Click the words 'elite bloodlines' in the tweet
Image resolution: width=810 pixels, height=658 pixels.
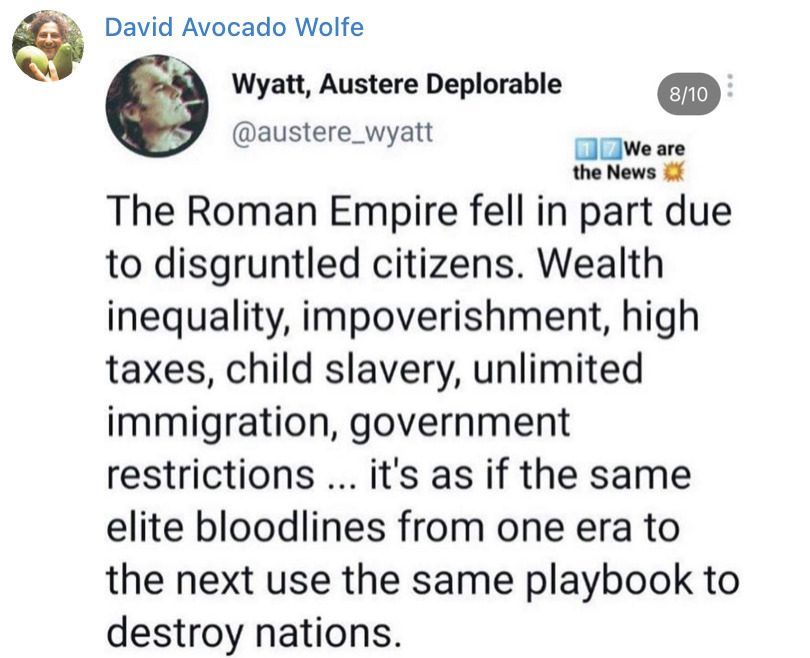(246, 528)
